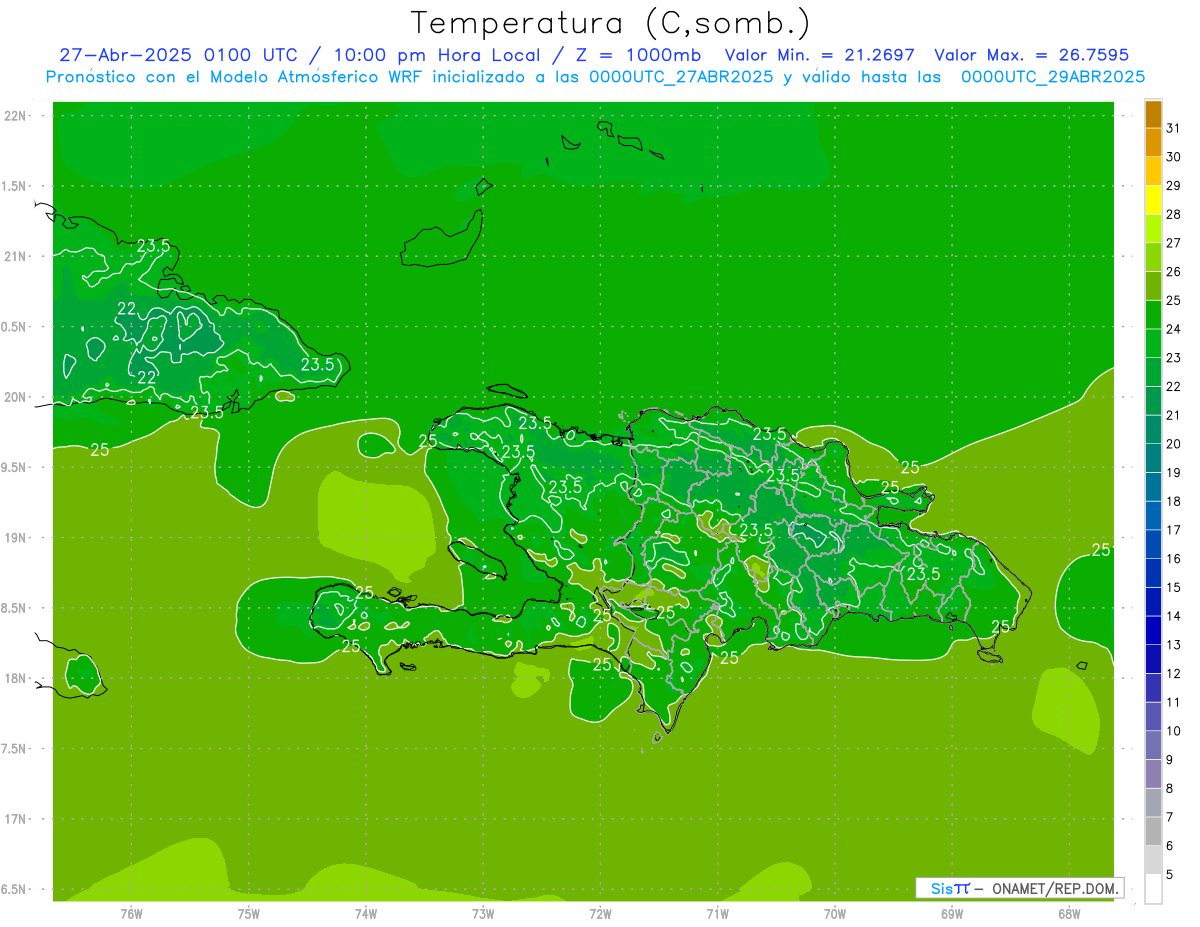Click the legend value 26

click(1174, 272)
